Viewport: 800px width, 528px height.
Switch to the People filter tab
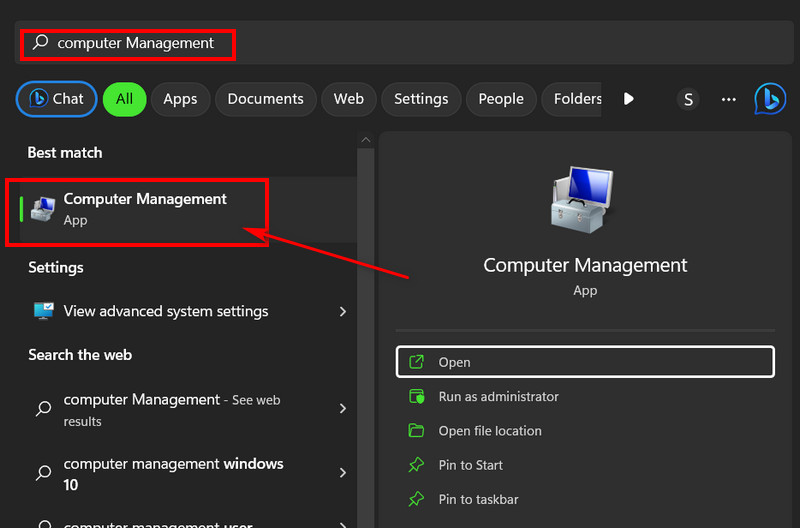(x=501, y=99)
